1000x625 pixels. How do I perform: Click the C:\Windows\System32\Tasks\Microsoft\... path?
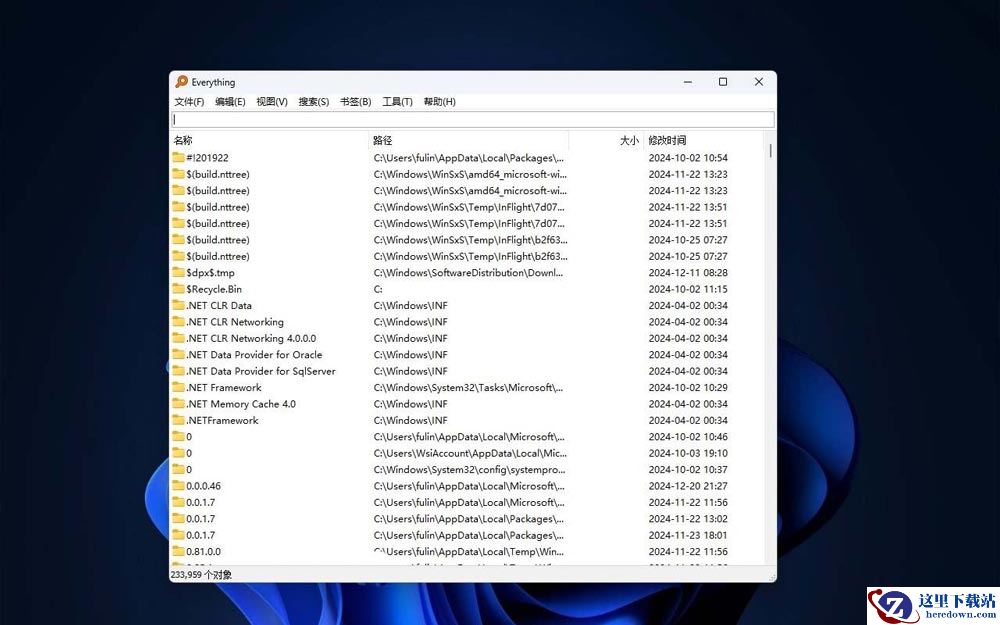click(x=469, y=388)
